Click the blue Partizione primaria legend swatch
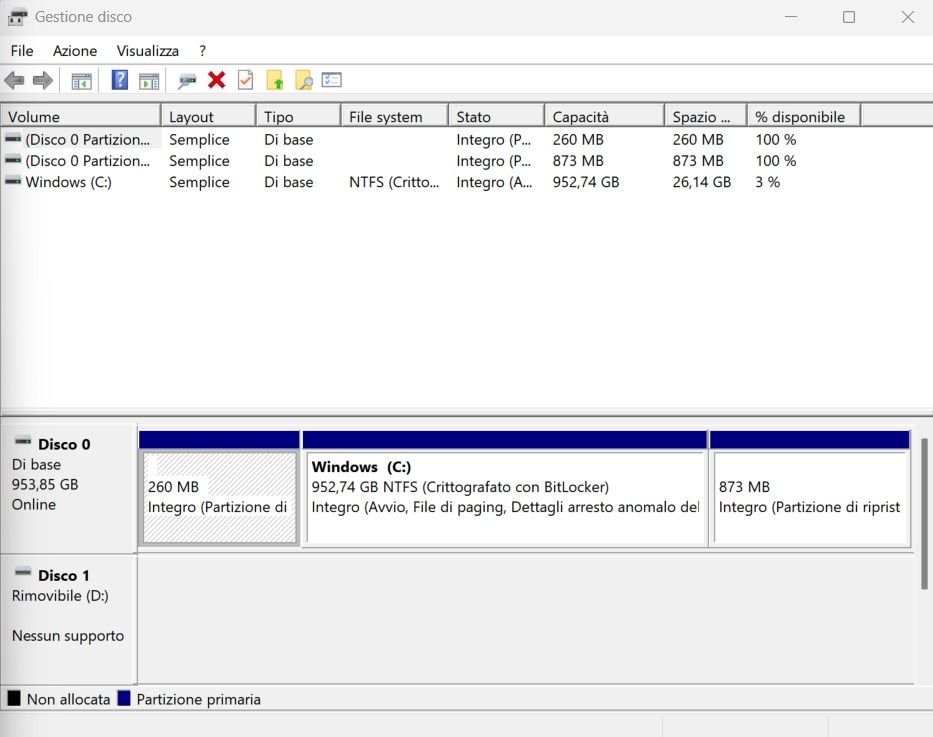This screenshot has height=737, width=933. click(x=124, y=698)
